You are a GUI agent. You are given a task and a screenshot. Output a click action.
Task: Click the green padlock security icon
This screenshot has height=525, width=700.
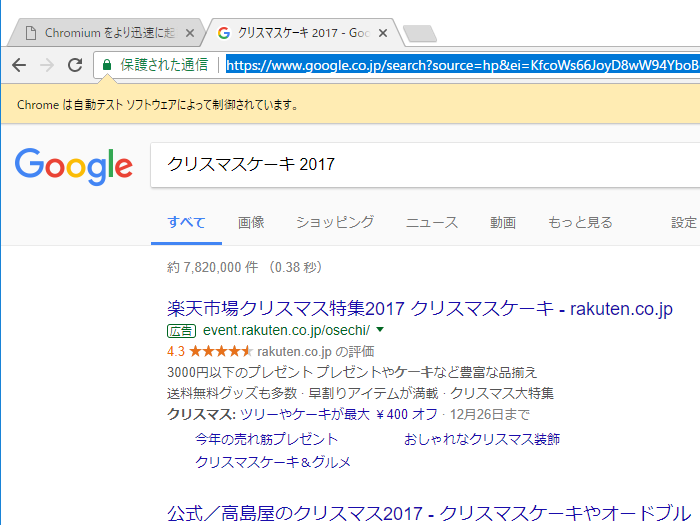click(x=106, y=65)
